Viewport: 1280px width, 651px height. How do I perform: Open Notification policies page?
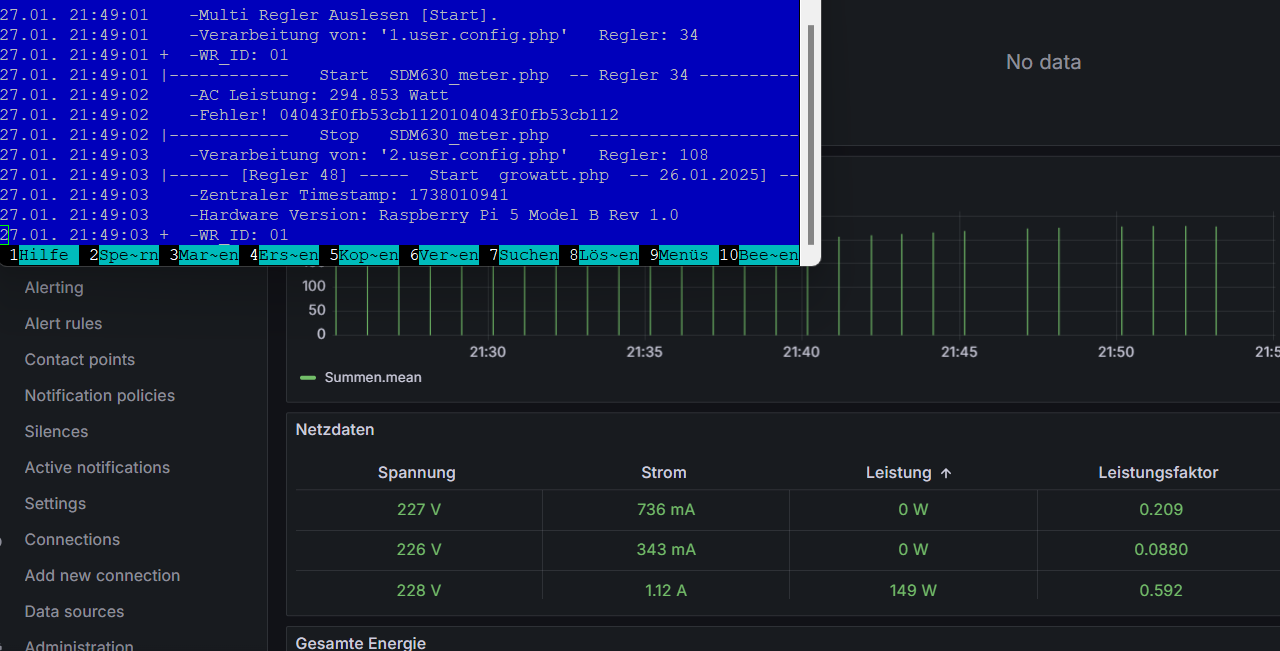[99, 396]
